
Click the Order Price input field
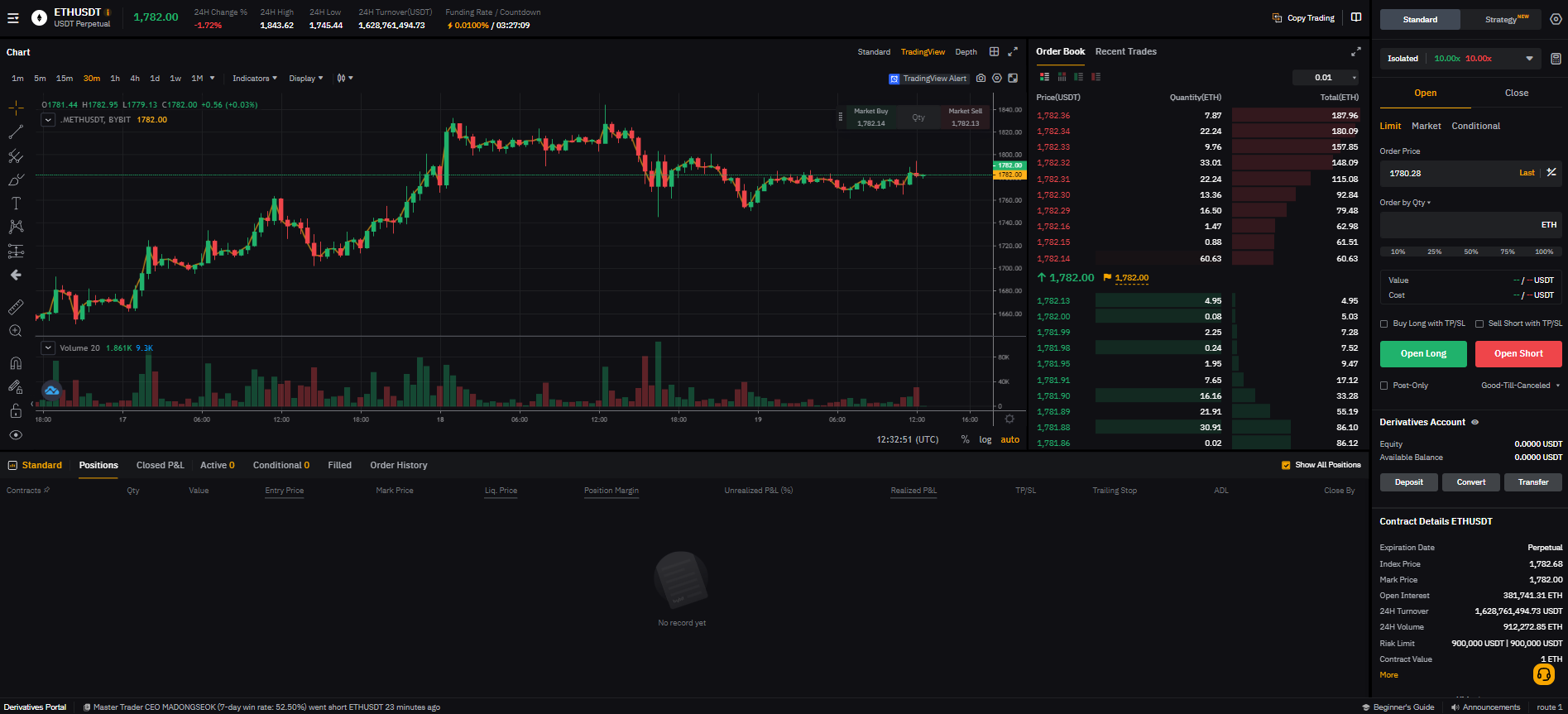[x=1448, y=173]
